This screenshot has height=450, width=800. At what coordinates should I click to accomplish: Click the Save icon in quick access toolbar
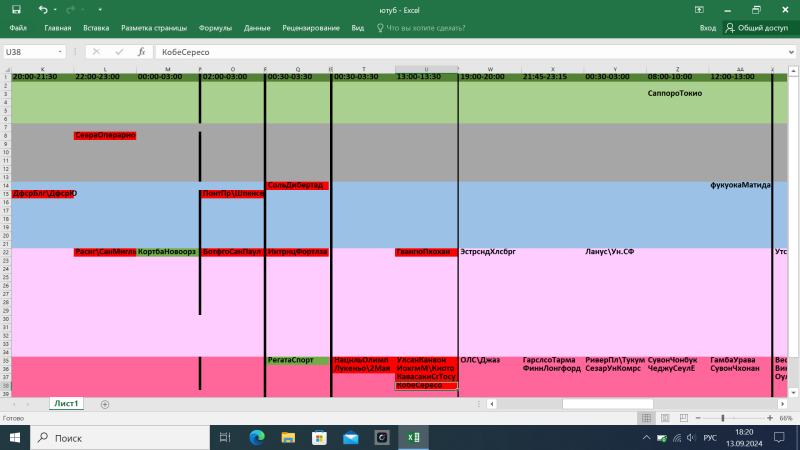pos(16,9)
